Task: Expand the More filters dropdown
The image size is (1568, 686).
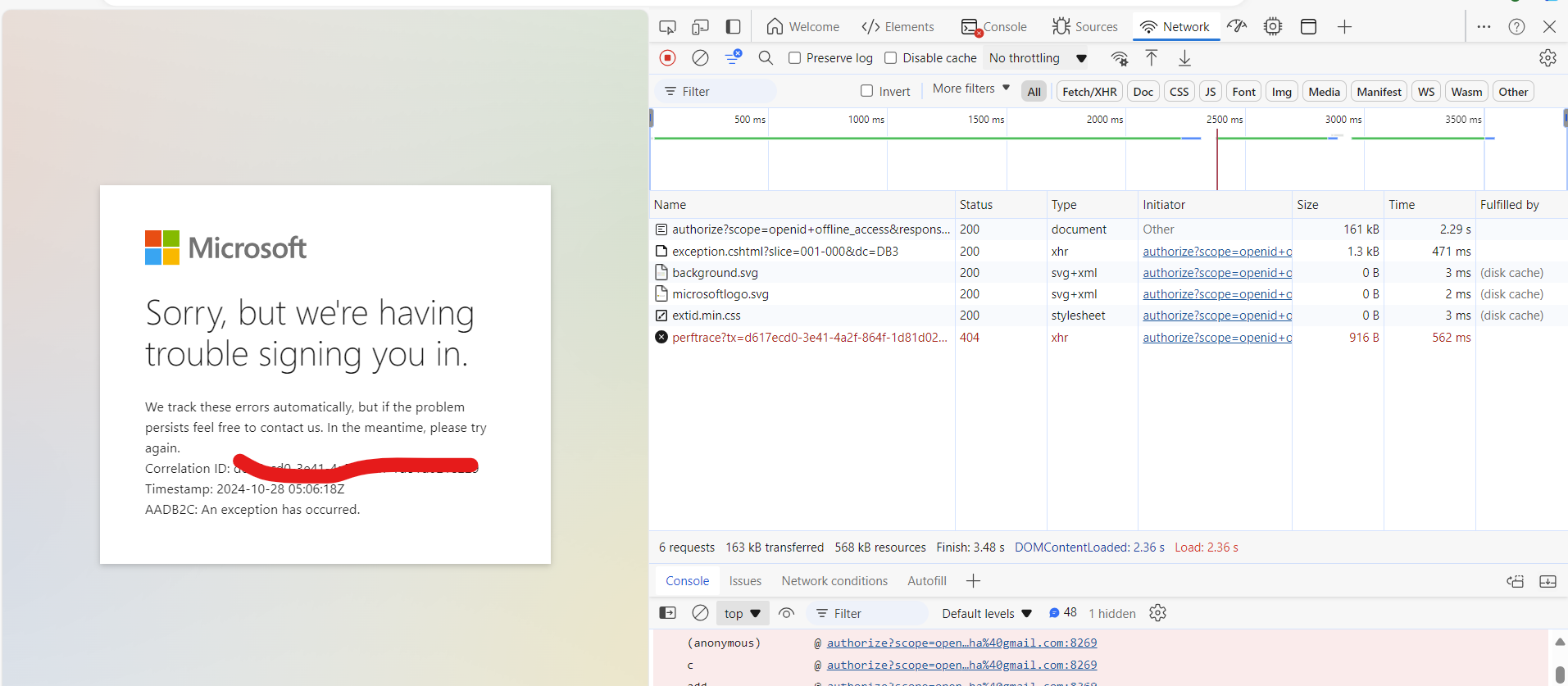Action: click(x=971, y=89)
